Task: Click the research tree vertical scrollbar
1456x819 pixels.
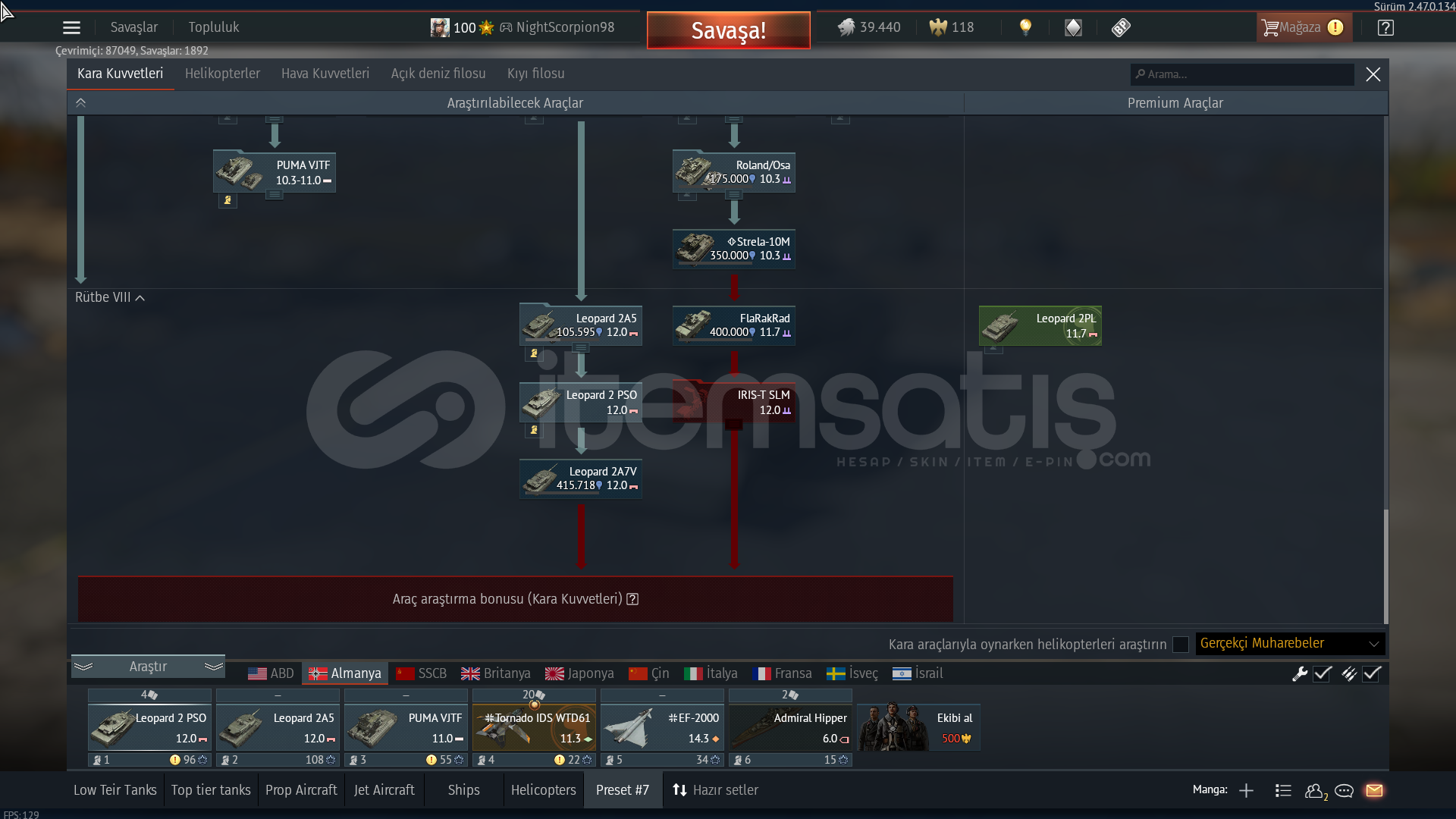Action: coord(1386,565)
